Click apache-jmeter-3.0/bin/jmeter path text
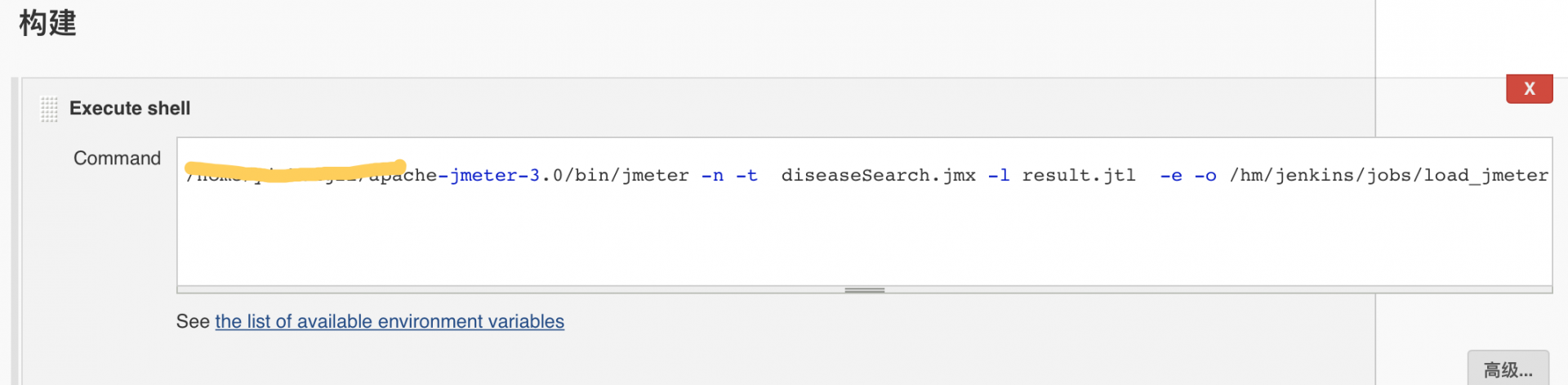 coord(529,175)
